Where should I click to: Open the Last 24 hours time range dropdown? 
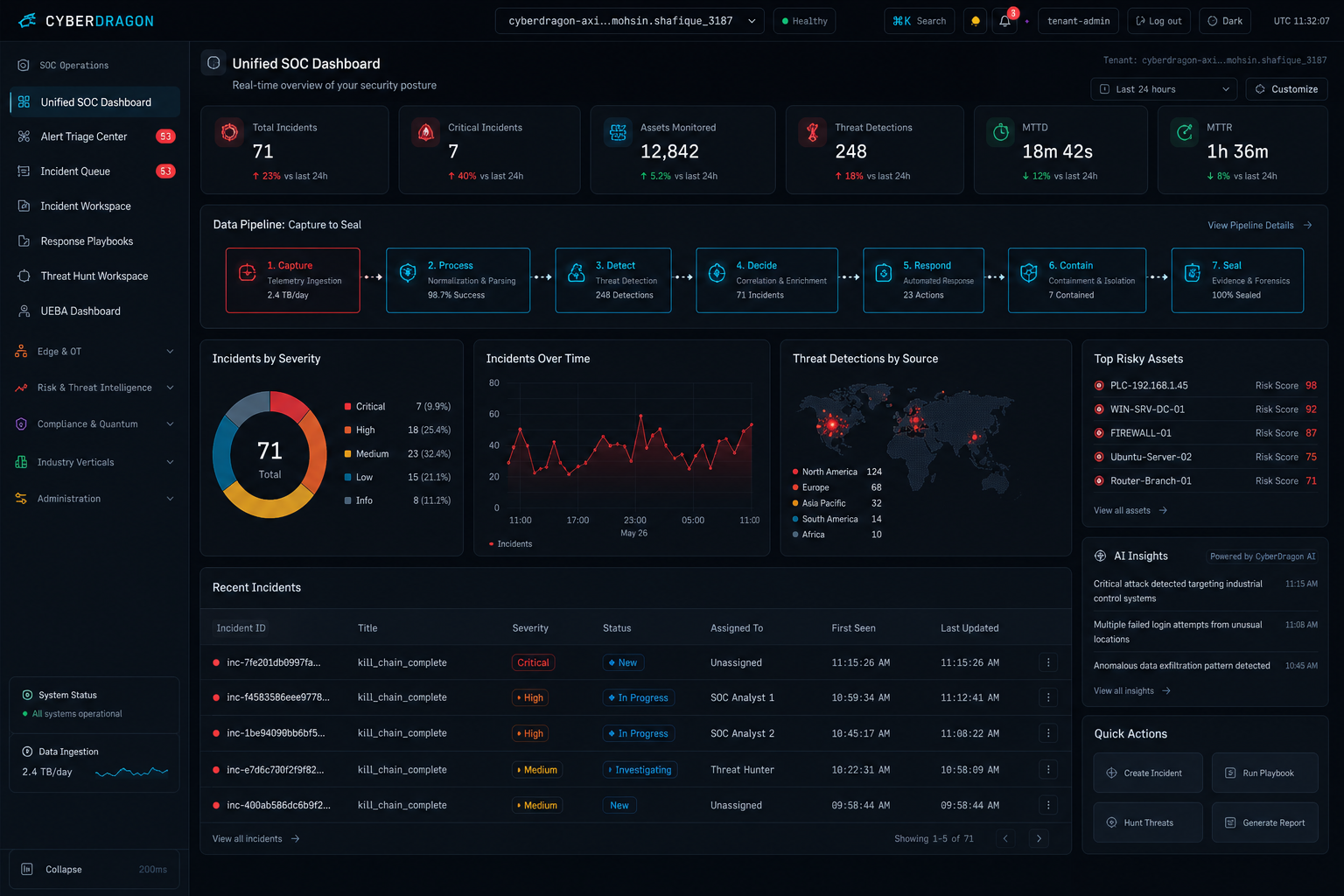point(1165,89)
